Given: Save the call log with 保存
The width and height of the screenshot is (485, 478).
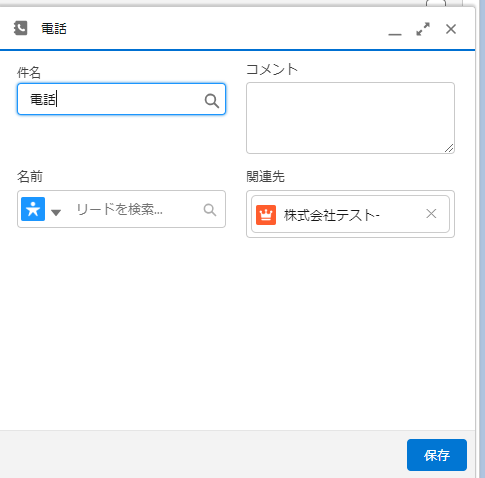Looking at the screenshot, I should [437, 455].
